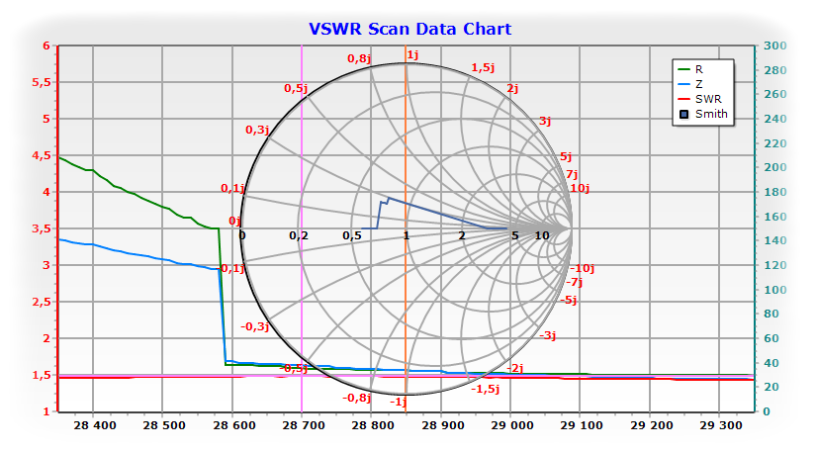Click the Smith resistance label 0,2
Screen dimensions: 816x452
pyautogui.click(x=299, y=236)
